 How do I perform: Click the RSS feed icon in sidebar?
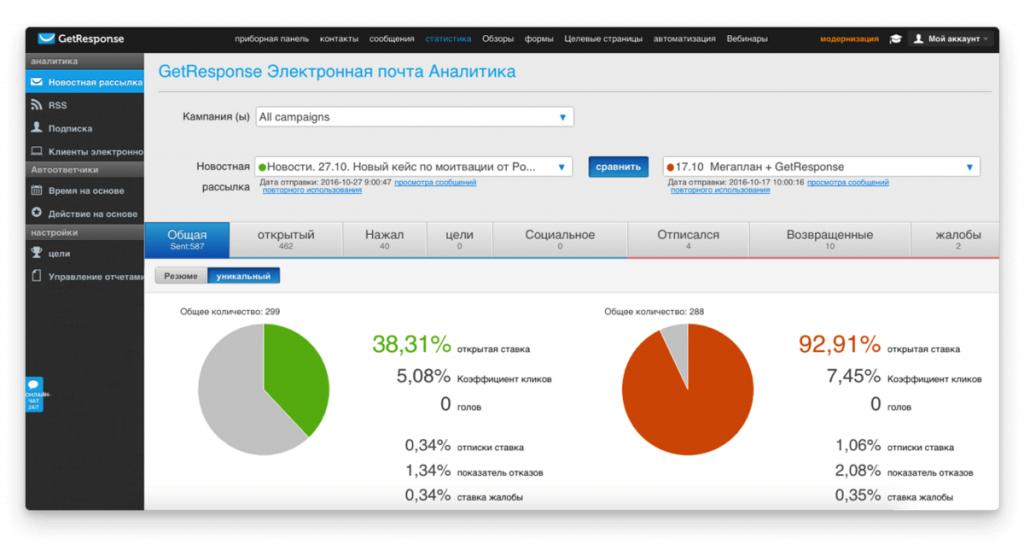37,105
